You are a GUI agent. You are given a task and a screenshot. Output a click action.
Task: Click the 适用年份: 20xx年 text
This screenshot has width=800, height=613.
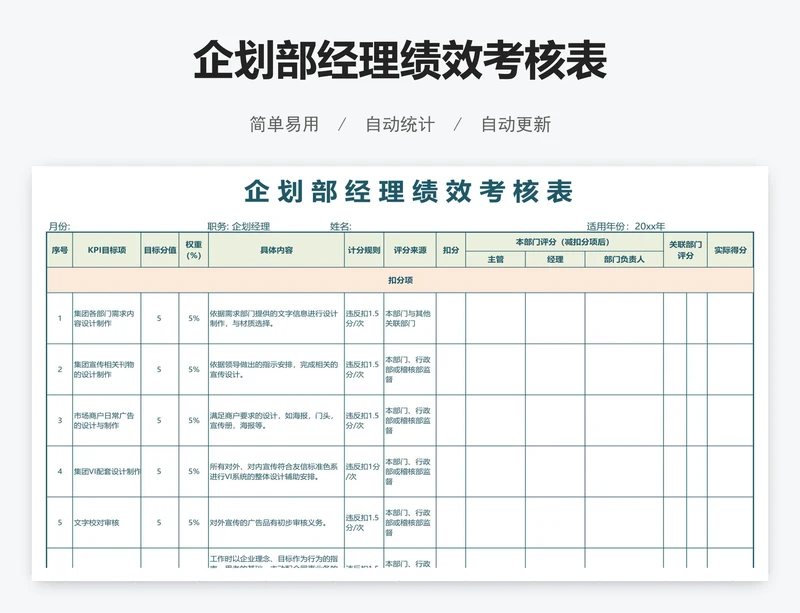(626, 226)
